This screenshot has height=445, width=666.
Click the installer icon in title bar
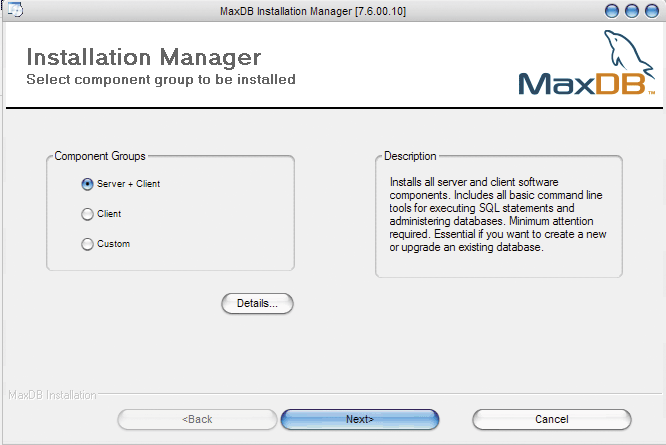click(15, 9)
